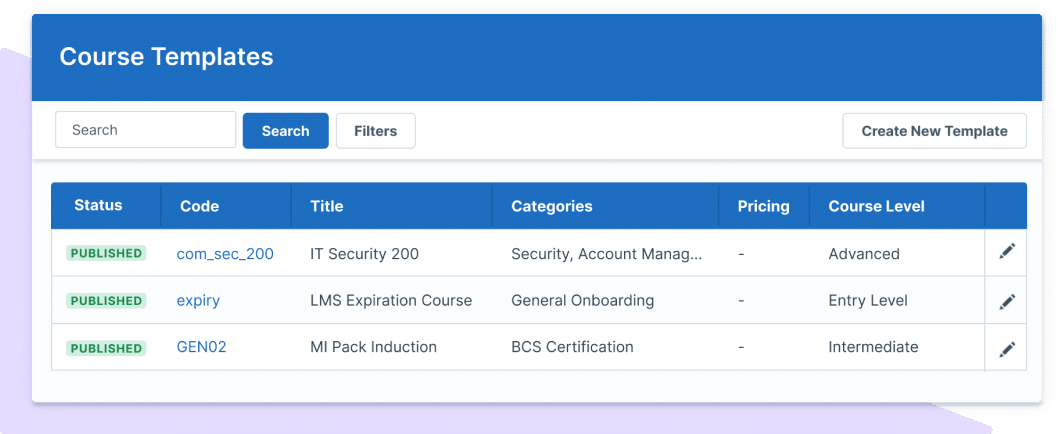Click PUBLISHED badge on expiry row
This screenshot has width=1058, height=434.
coord(106,300)
